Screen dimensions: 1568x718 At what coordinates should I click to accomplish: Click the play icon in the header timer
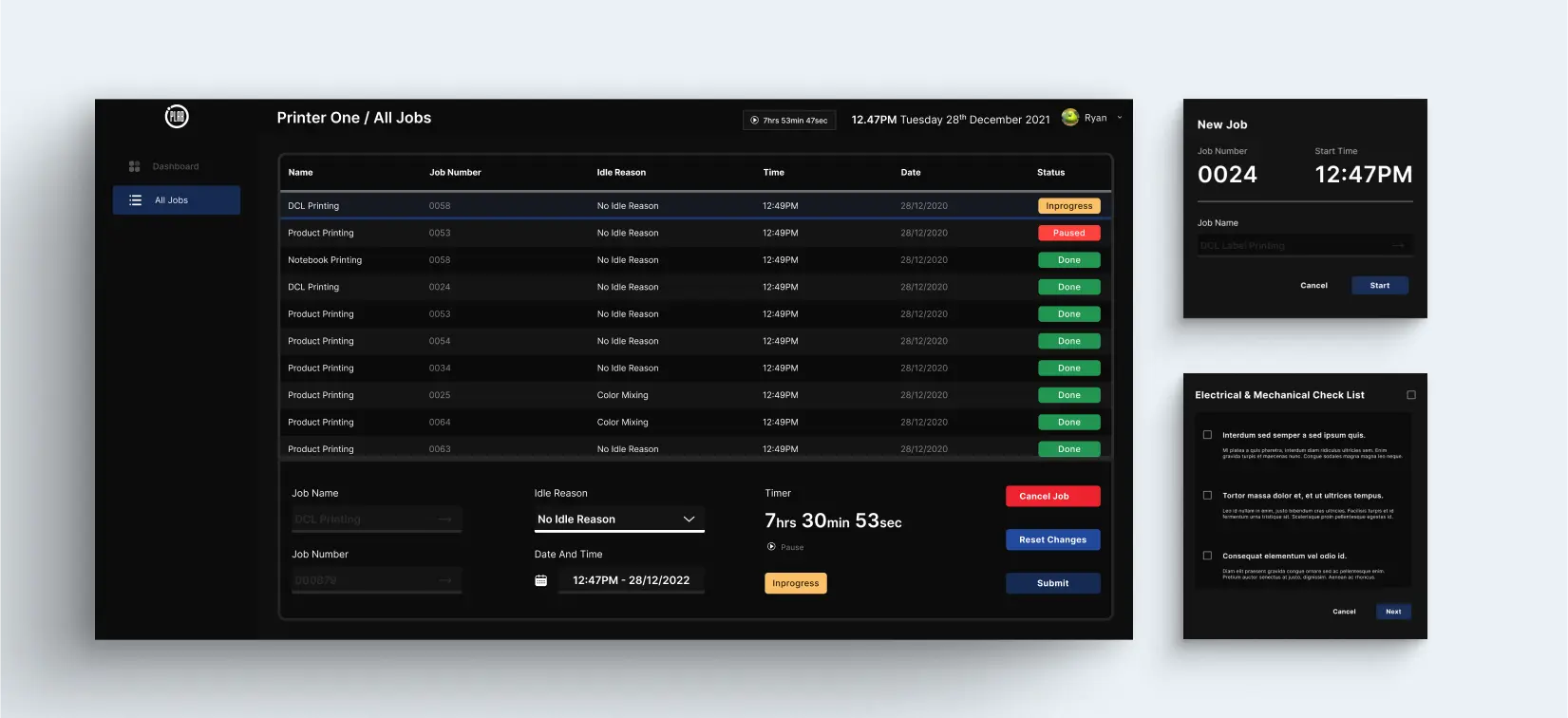pyautogui.click(x=754, y=121)
